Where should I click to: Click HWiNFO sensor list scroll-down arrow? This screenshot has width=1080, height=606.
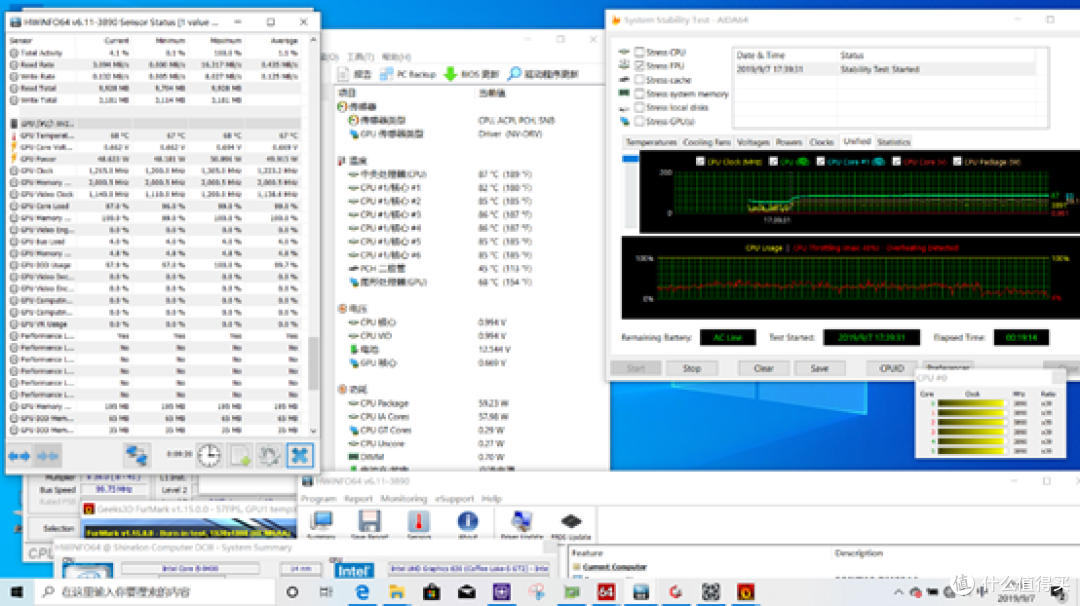click(x=313, y=431)
